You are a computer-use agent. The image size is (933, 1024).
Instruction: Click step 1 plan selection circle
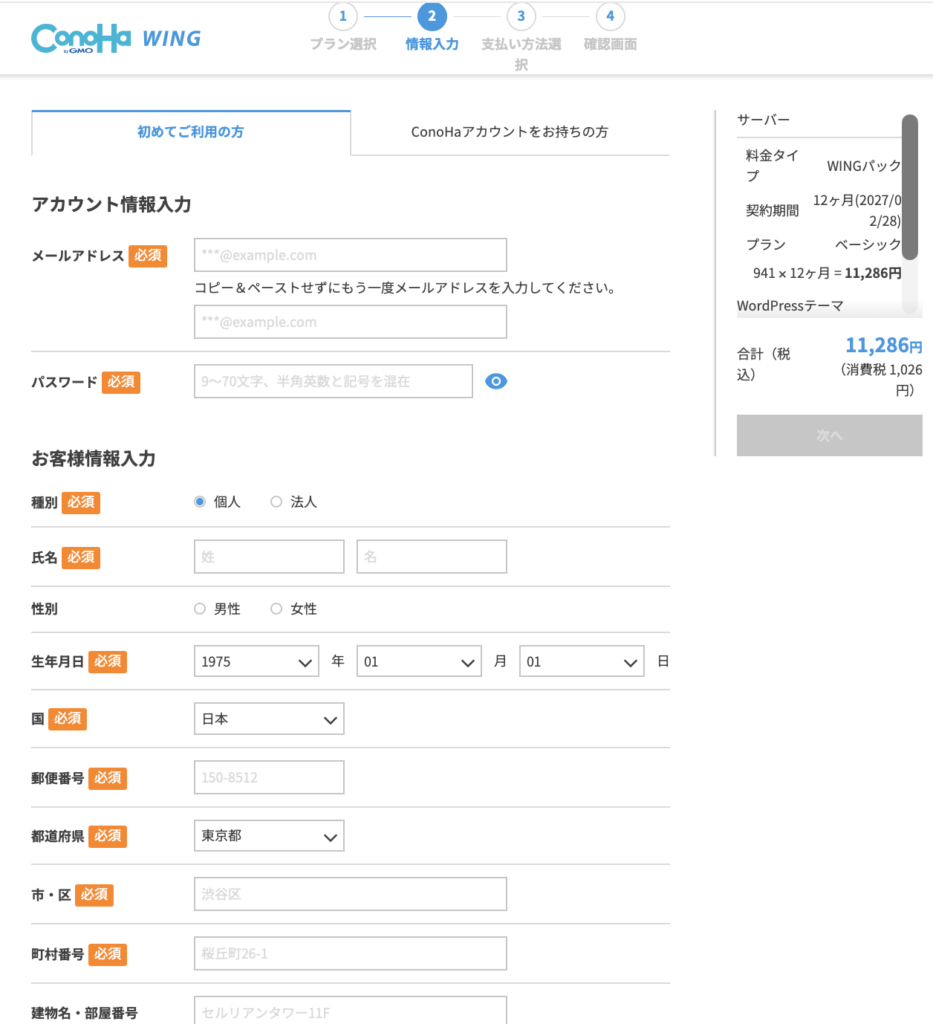(342, 16)
